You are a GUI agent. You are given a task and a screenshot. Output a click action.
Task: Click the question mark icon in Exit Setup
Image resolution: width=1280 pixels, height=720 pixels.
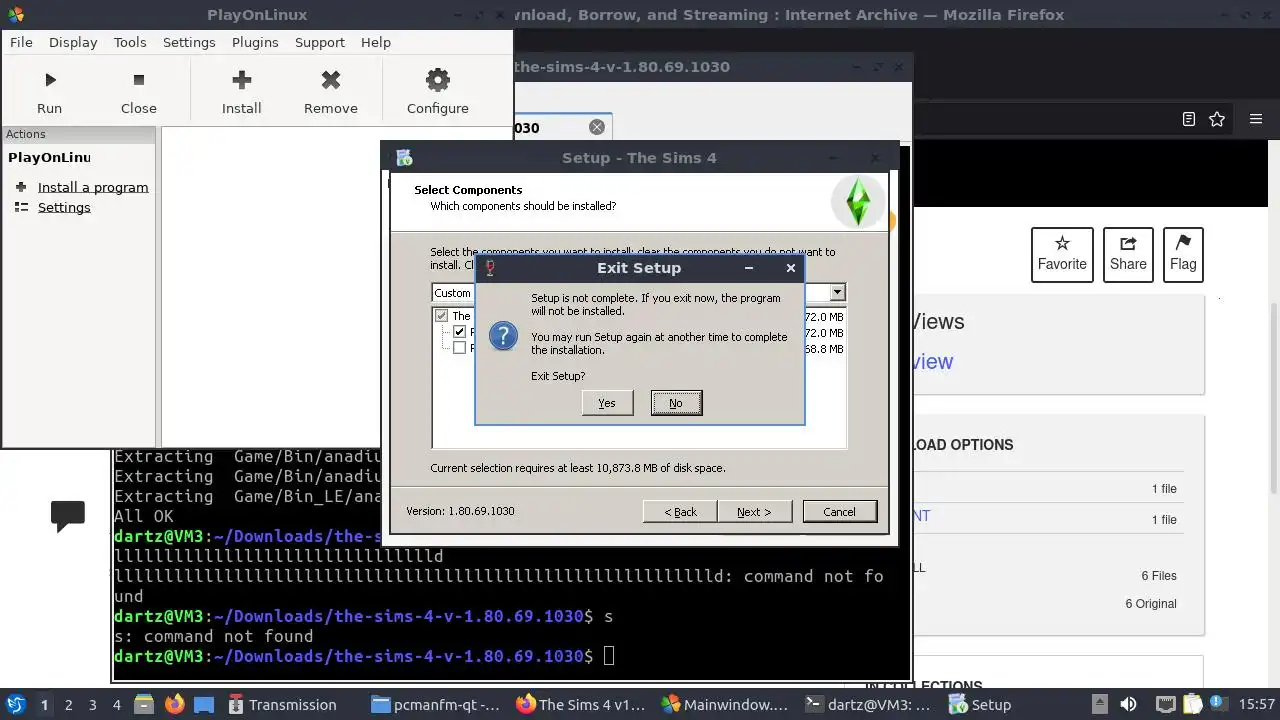click(x=503, y=336)
